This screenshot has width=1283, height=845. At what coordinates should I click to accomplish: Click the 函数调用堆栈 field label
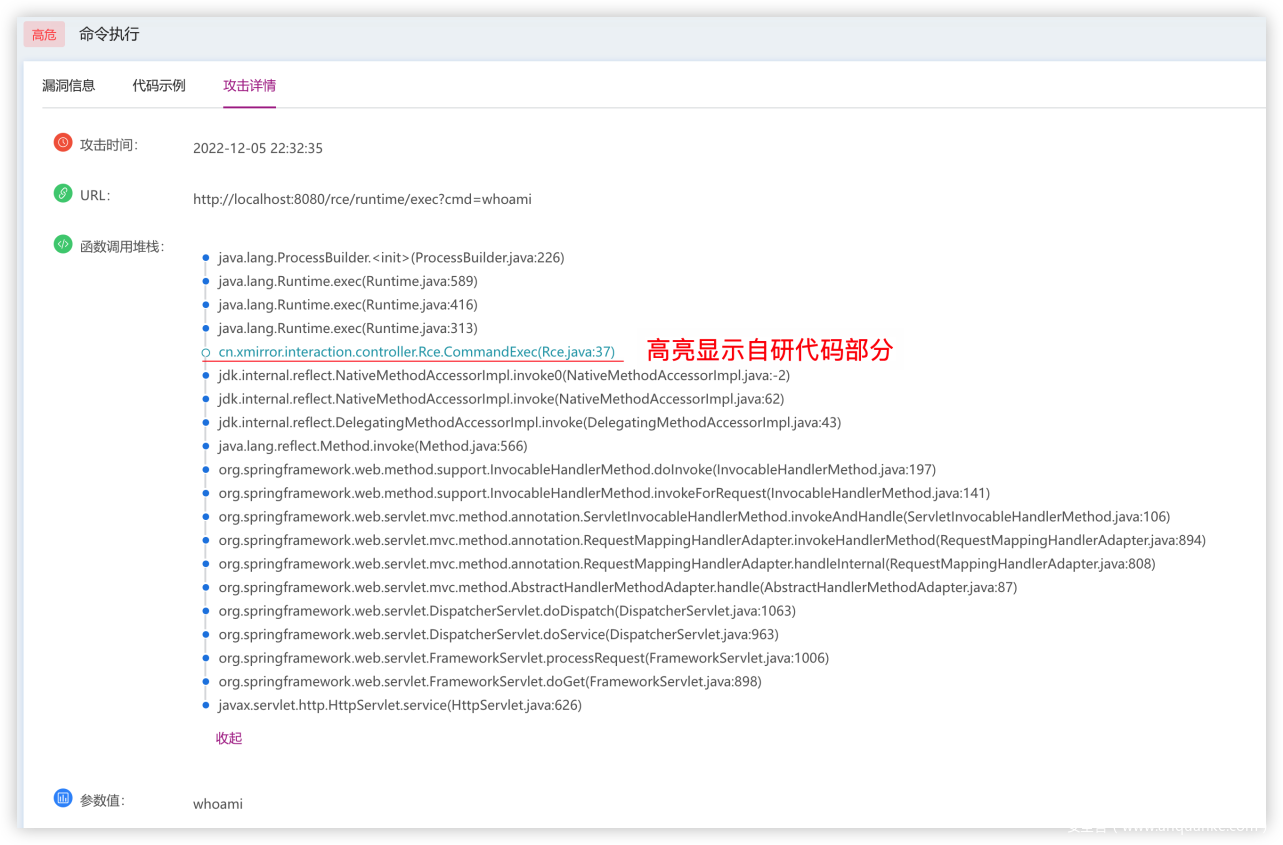(x=122, y=246)
